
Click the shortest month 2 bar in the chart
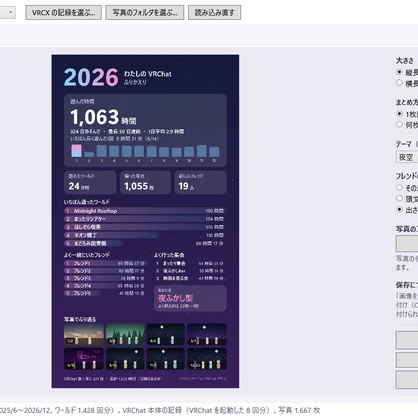click(x=89, y=154)
